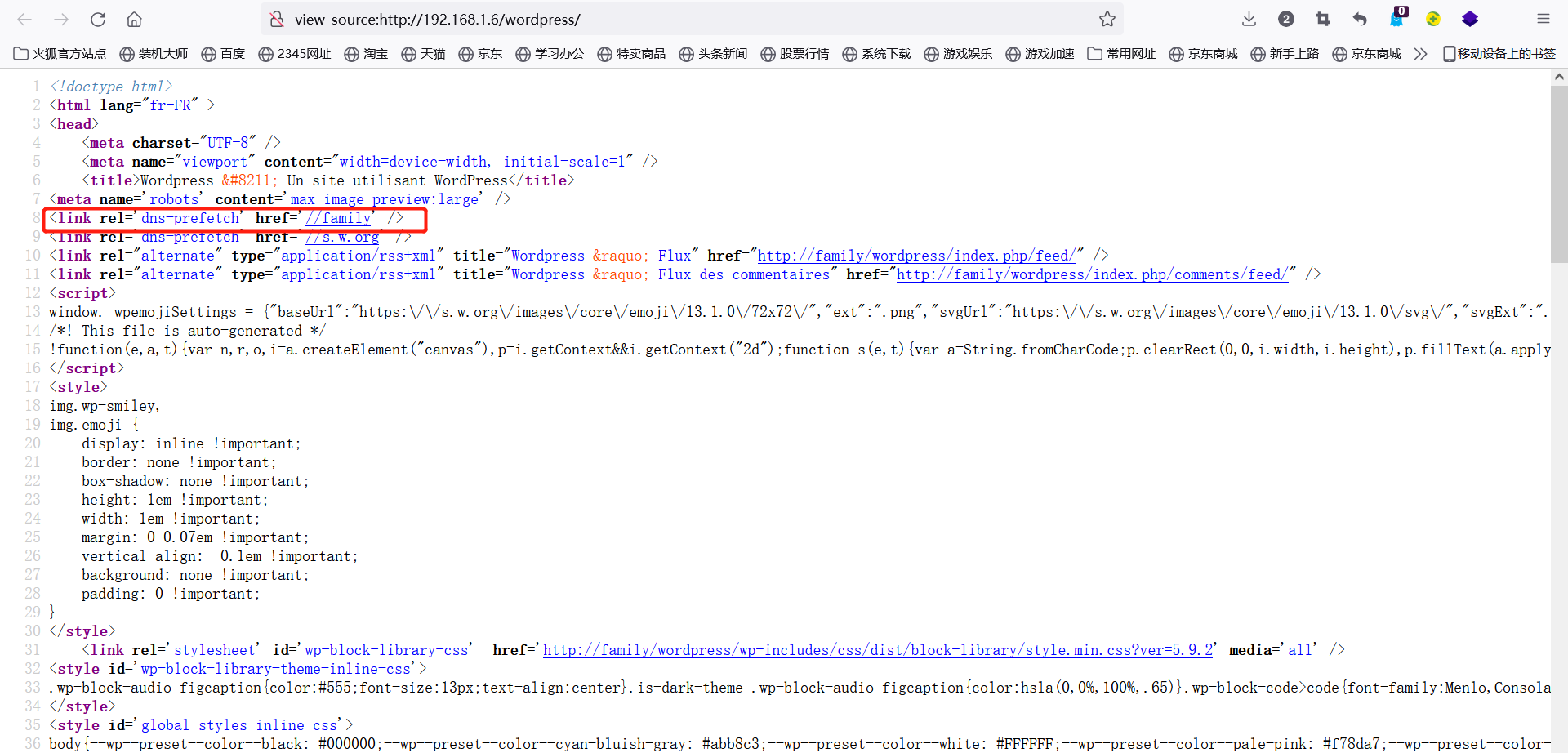This screenshot has width=1568, height=753.
Task: Open the 股票行情 bookmark
Action: click(x=795, y=54)
